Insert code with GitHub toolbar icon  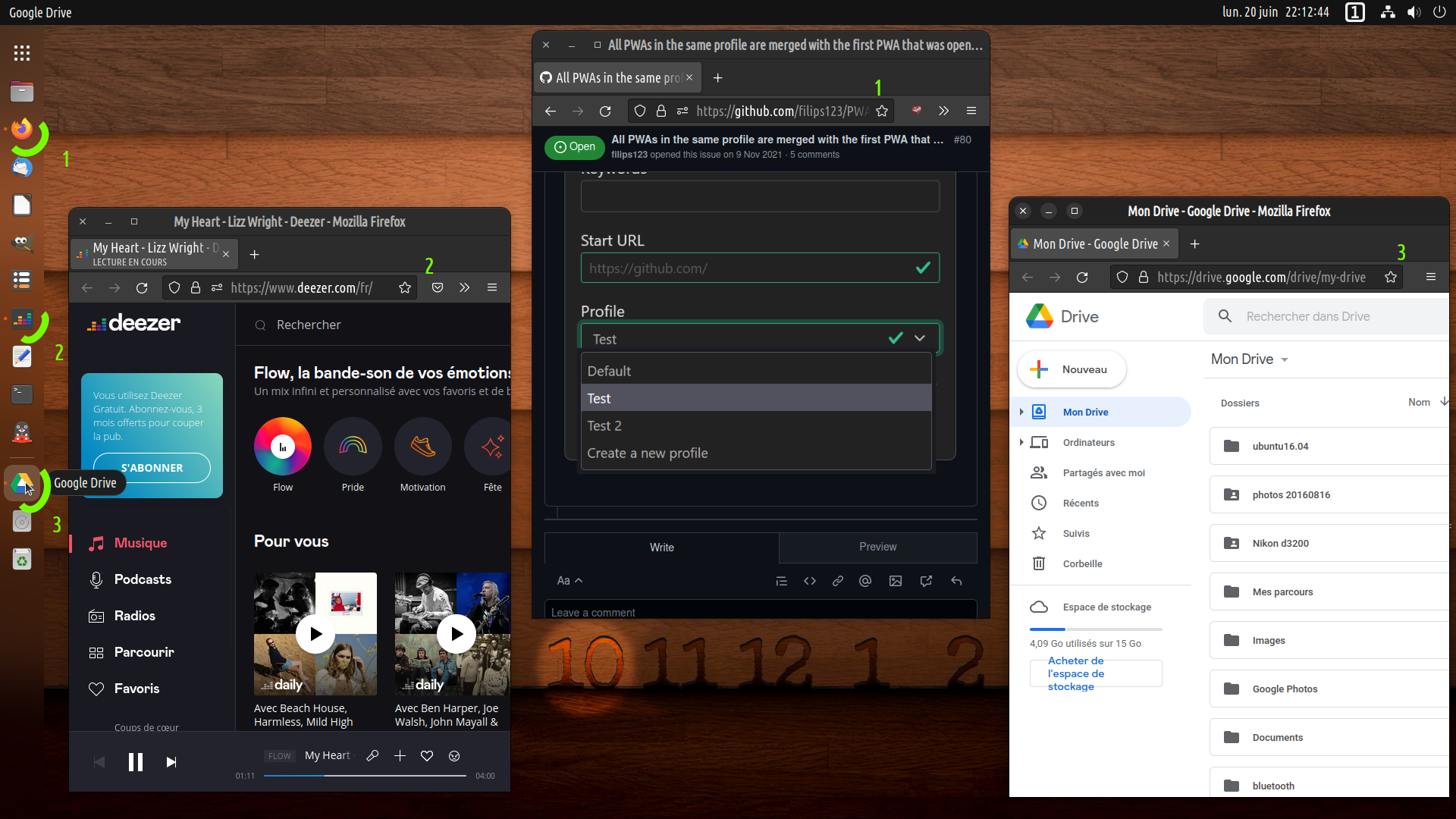[810, 581]
